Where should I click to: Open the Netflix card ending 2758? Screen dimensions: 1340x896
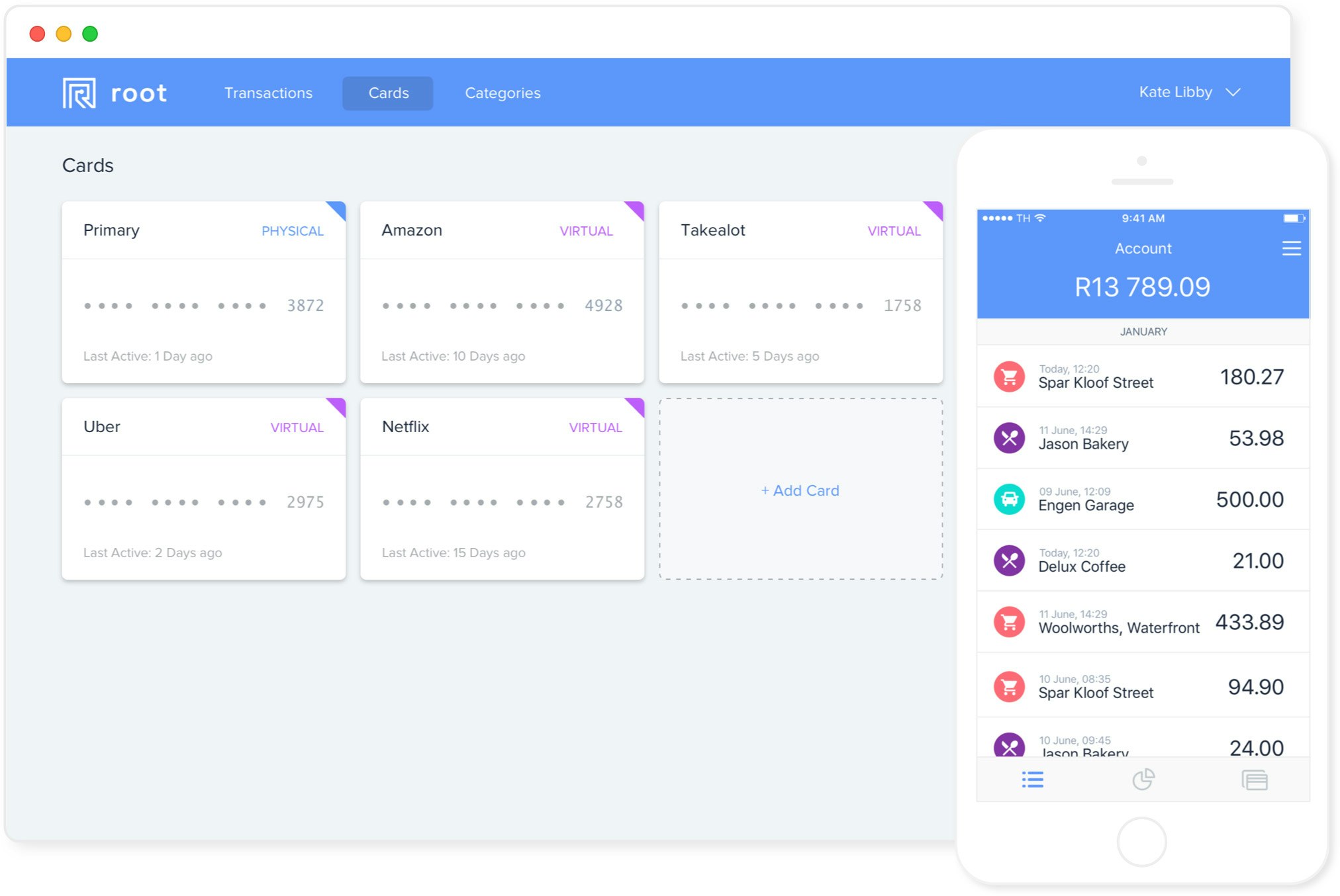502,489
